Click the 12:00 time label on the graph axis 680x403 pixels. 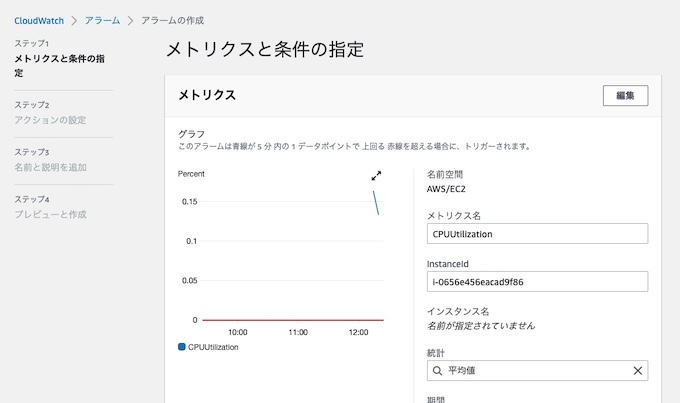(x=358, y=332)
